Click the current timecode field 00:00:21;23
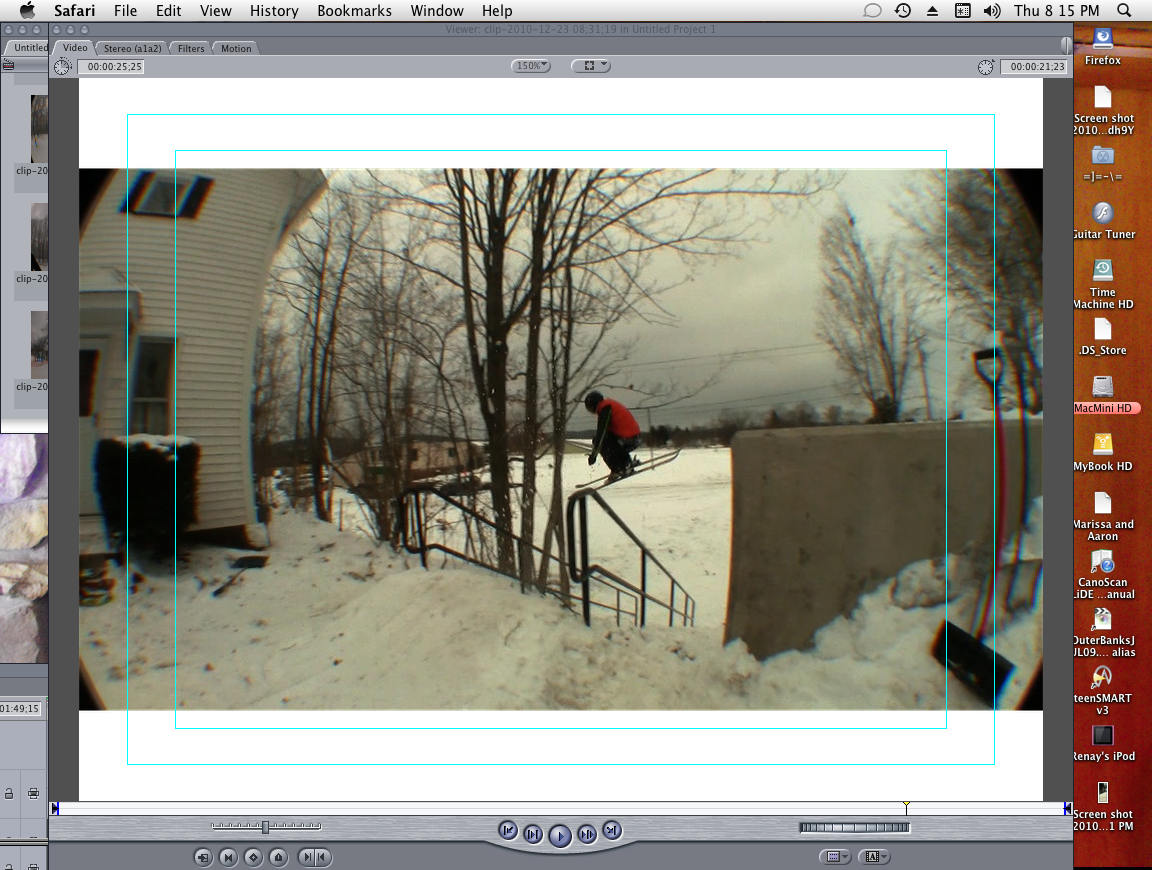This screenshot has width=1152, height=870. coord(1034,67)
